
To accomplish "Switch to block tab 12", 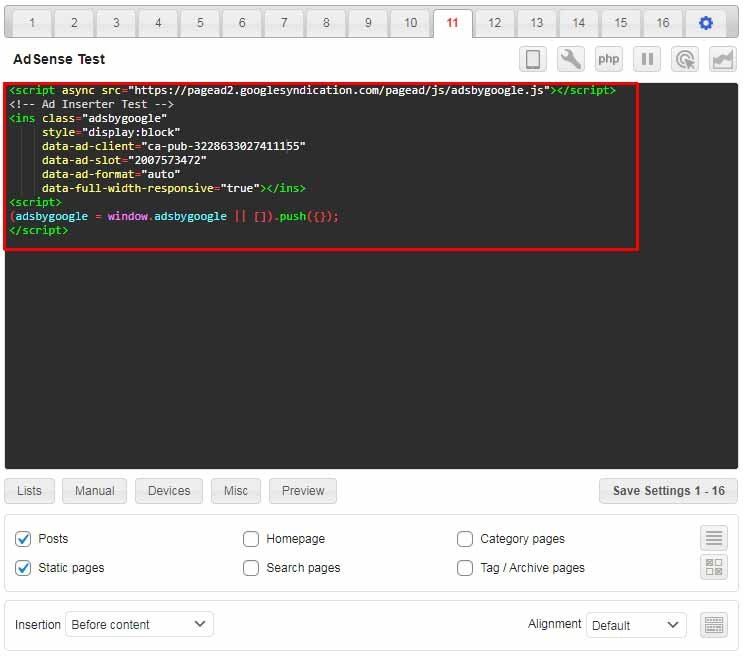I will tap(495, 23).
